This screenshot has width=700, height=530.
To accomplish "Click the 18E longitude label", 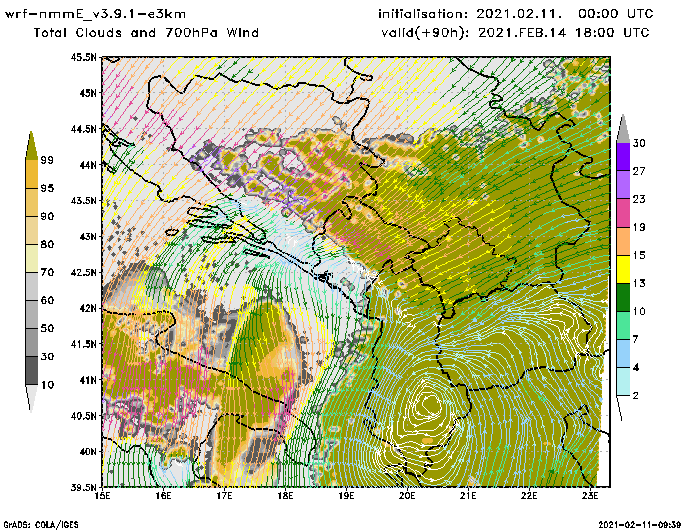I will pyautogui.click(x=285, y=496).
